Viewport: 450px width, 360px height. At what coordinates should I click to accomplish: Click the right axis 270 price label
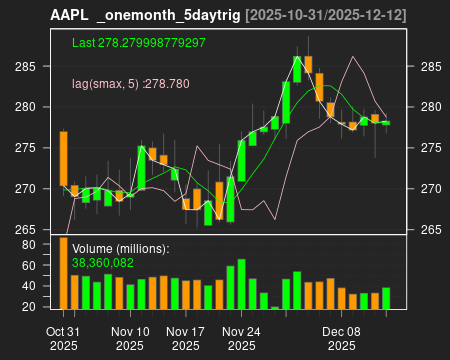coord(431,189)
